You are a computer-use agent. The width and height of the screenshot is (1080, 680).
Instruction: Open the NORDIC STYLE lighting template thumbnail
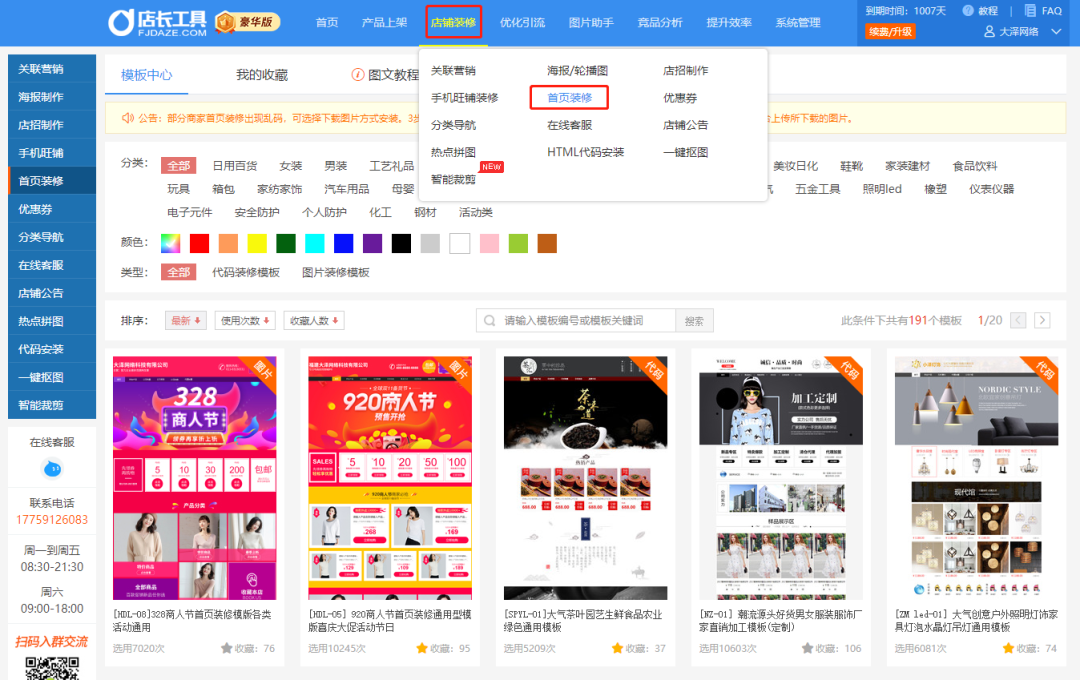[977, 478]
